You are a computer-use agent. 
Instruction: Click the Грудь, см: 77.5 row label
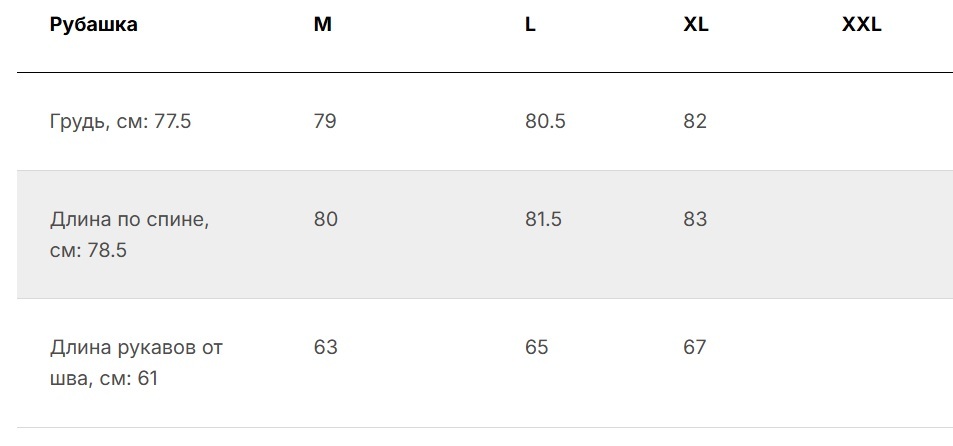120,122
